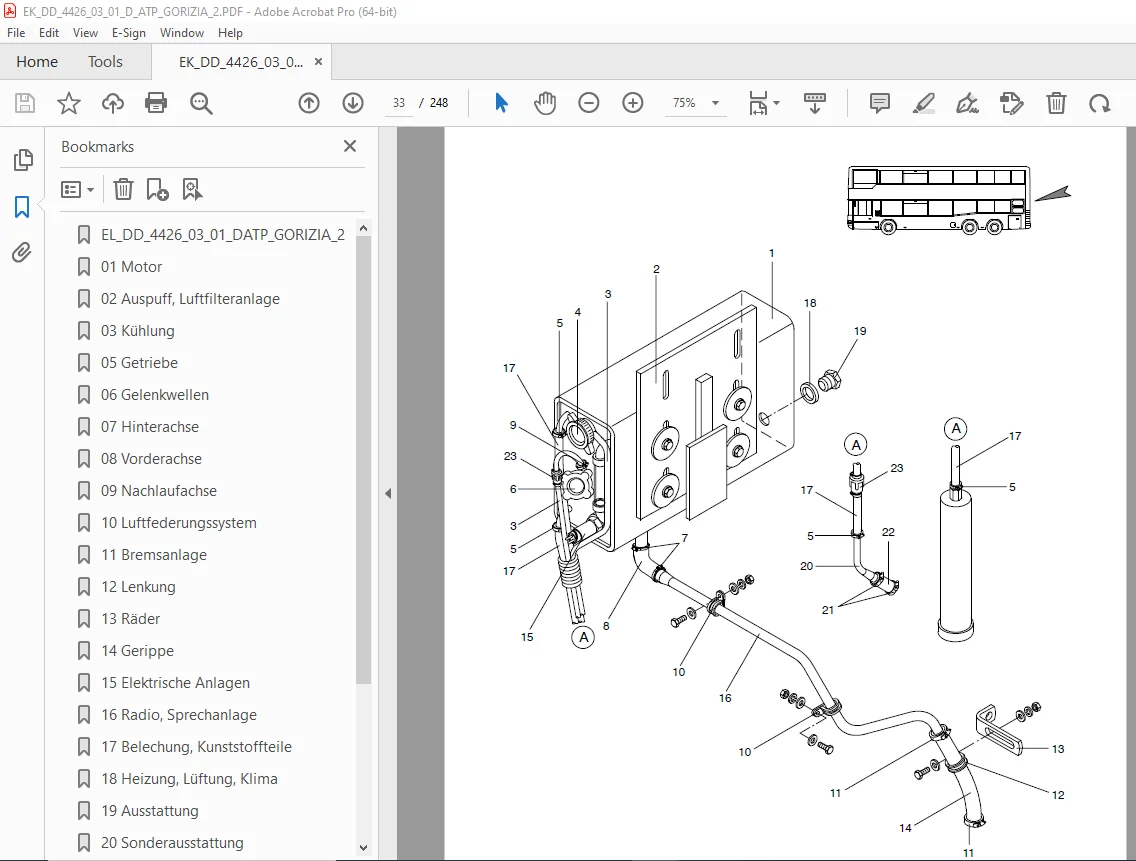Screen dimensions: 1136x861
Task: Jump to 14 Gerippe bookmark
Action: [137, 651]
